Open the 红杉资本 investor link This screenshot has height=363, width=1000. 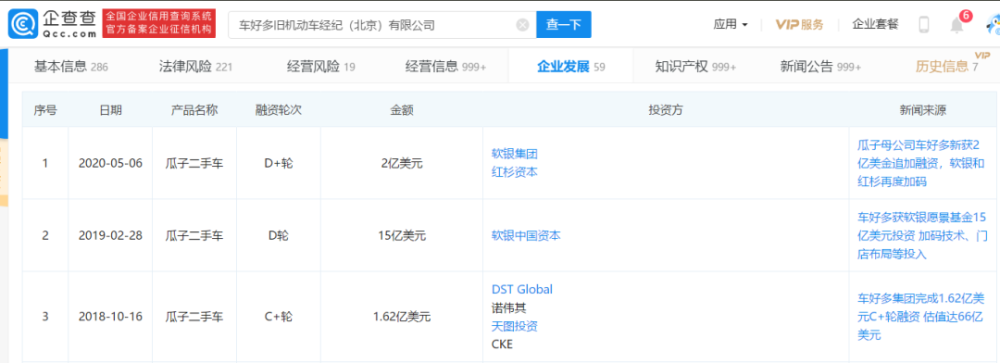coord(514,173)
